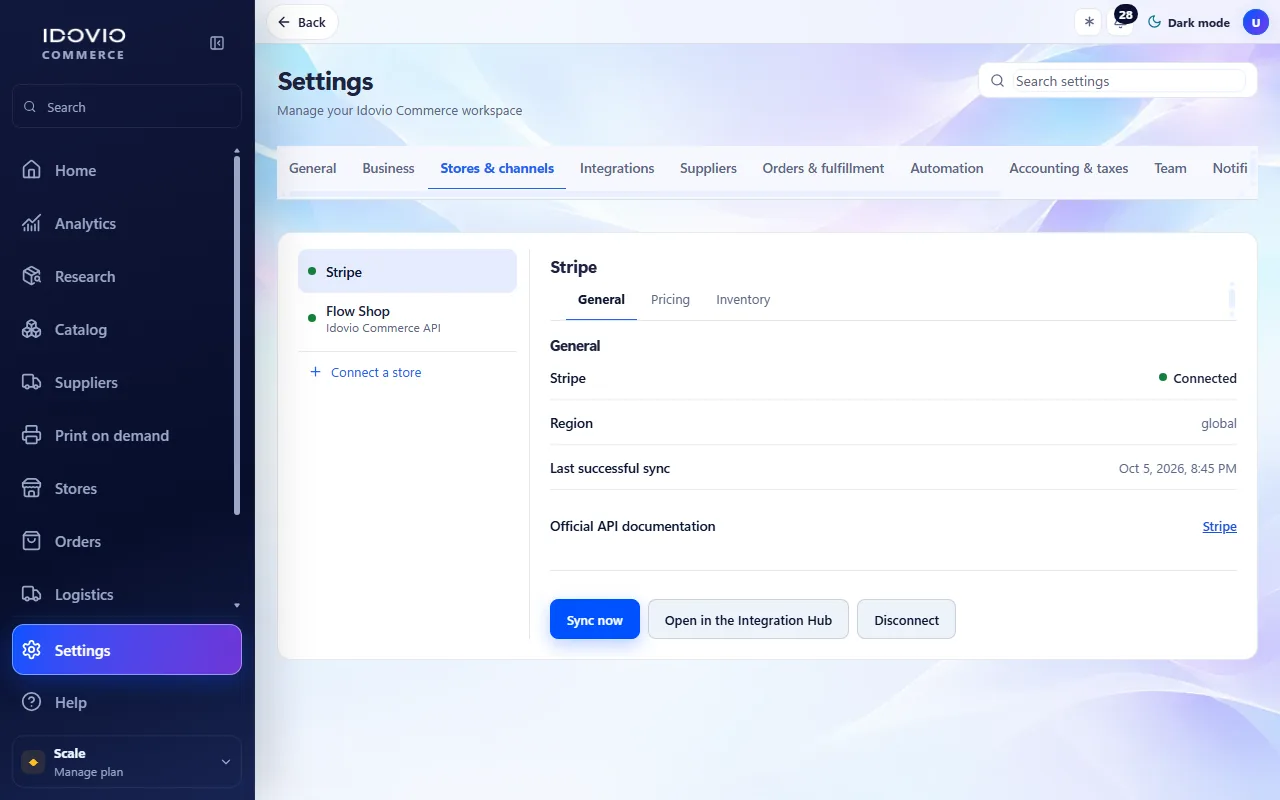Open Catalog via its cubes icon
Screen dimensions: 1280x800
pos(32,329)
